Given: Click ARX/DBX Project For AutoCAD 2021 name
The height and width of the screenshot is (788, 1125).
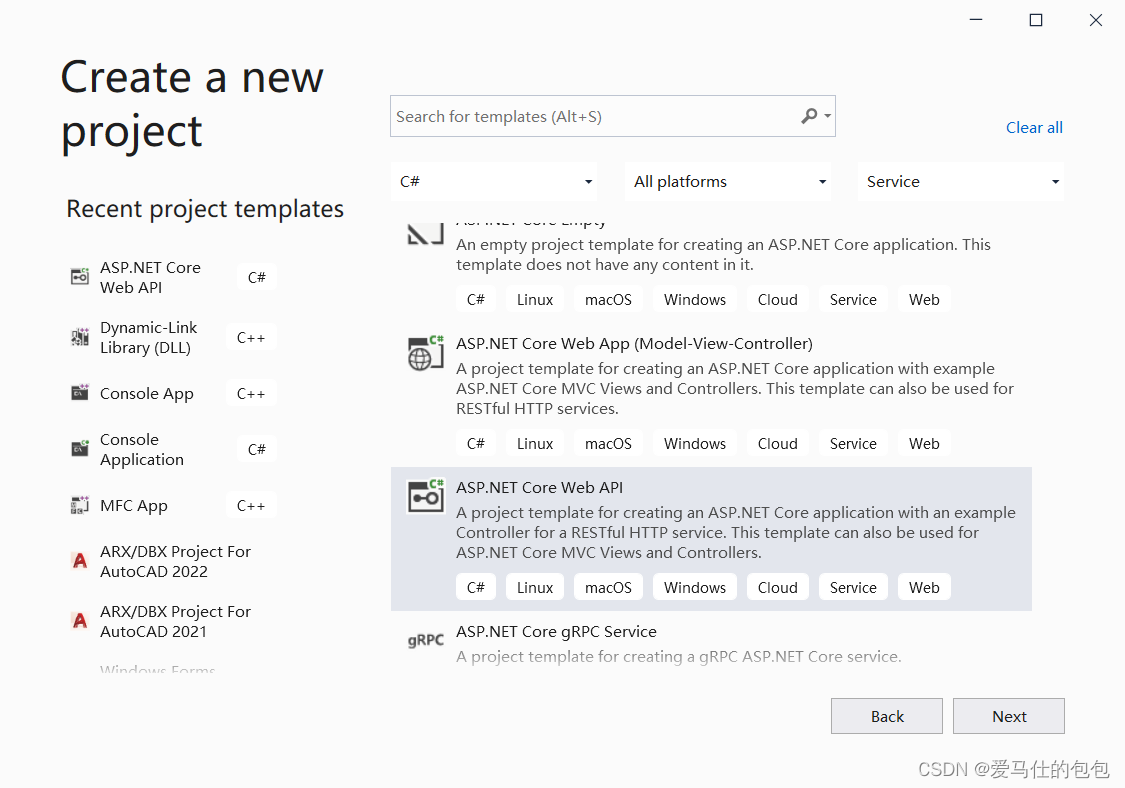Looking at the screenshot, I should click(x=176, y=622).
